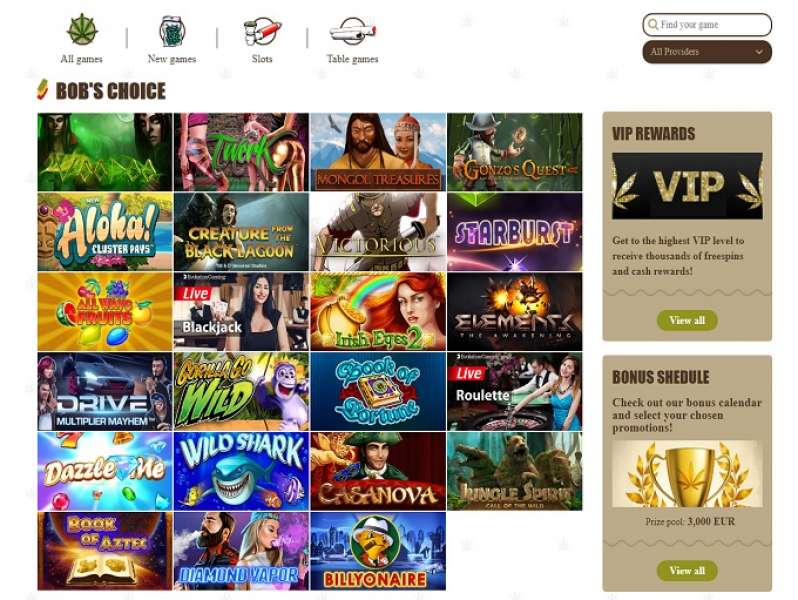The height and width of the screenshot is (600, 798).
Task: Click the All Providers chevron arrow
Action: [759, 52]
